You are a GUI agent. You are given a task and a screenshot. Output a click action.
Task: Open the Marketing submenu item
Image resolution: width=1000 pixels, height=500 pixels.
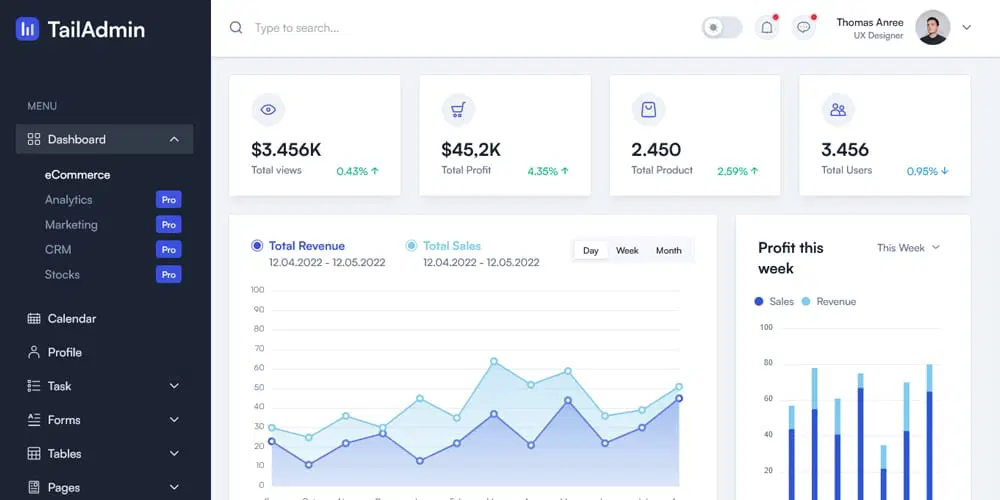tap(71, 224)
